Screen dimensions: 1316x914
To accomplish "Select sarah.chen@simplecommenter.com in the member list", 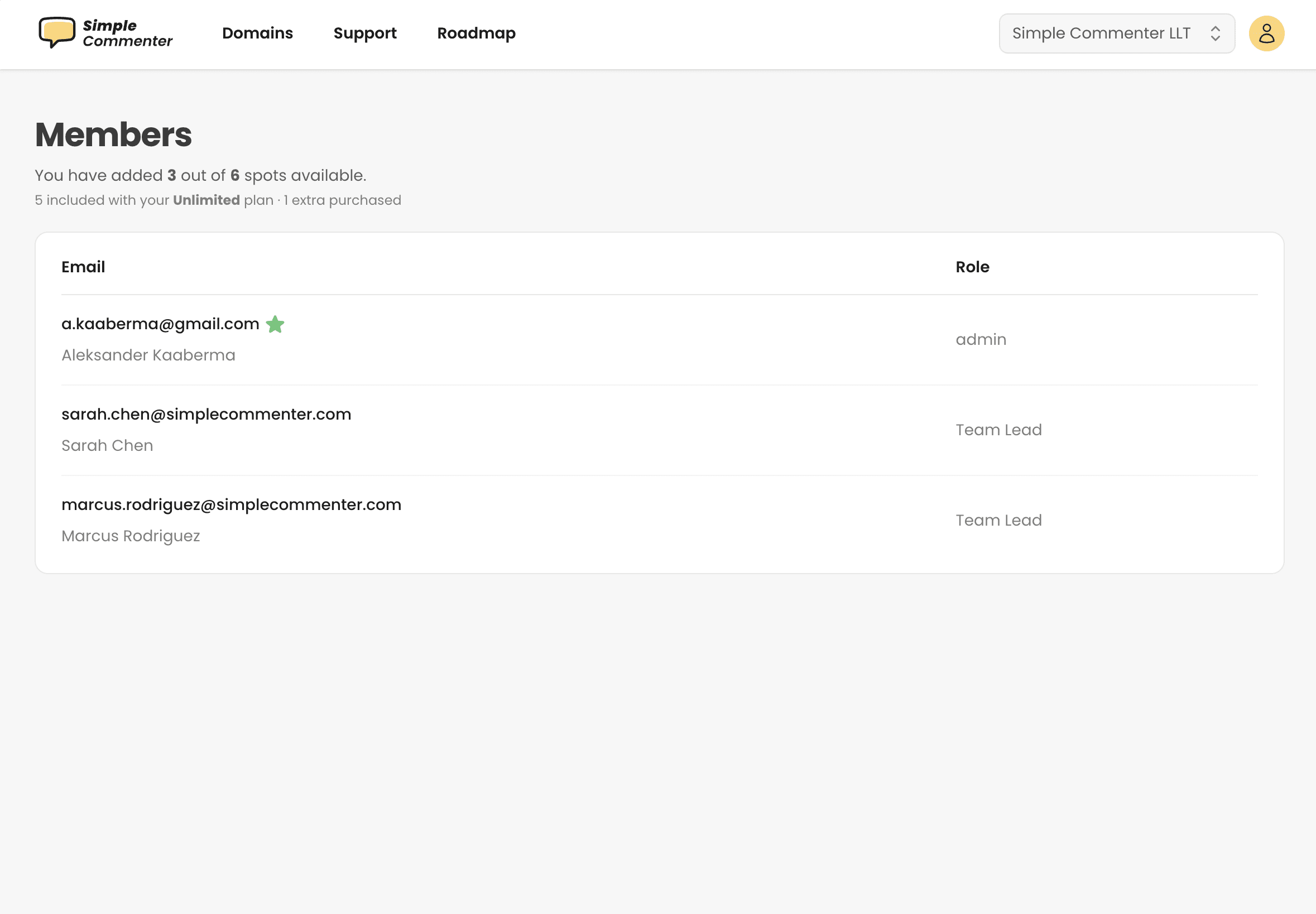I will (206, 413).
